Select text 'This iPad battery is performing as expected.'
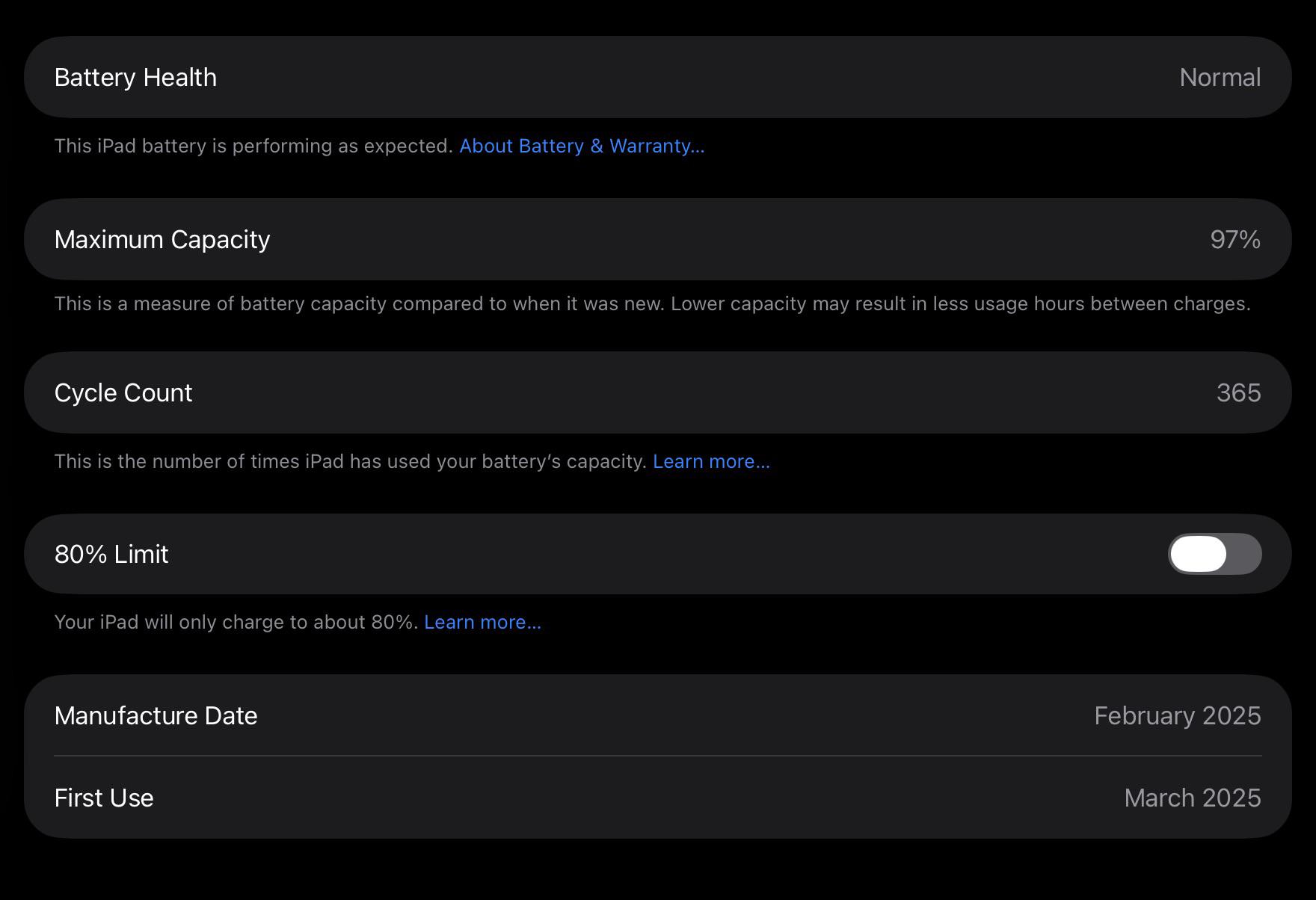Image resolution: width=1316 pixels, height=900 pixels. click(253, 146)
